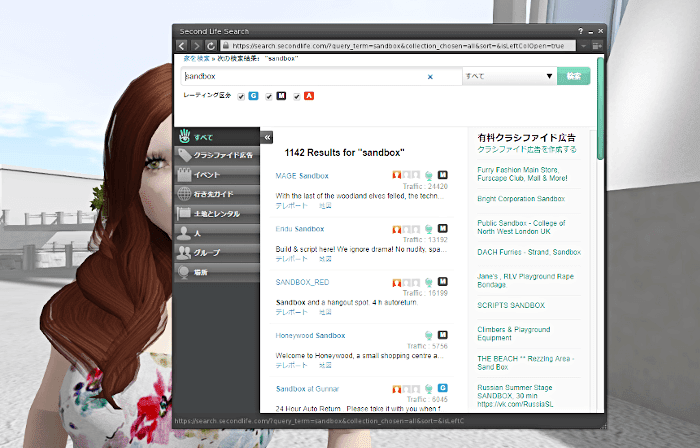Show SANDBOX_RED on map
The width and height of the screenshot is (700, 448).
[x=325, y=312]
